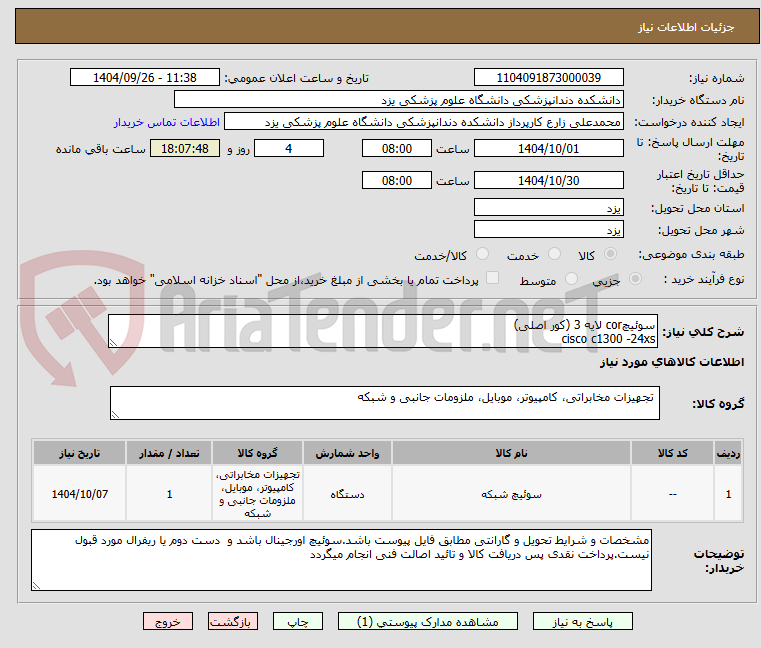
Task: Click the request creator name field
Action: [x=424, y=122]
